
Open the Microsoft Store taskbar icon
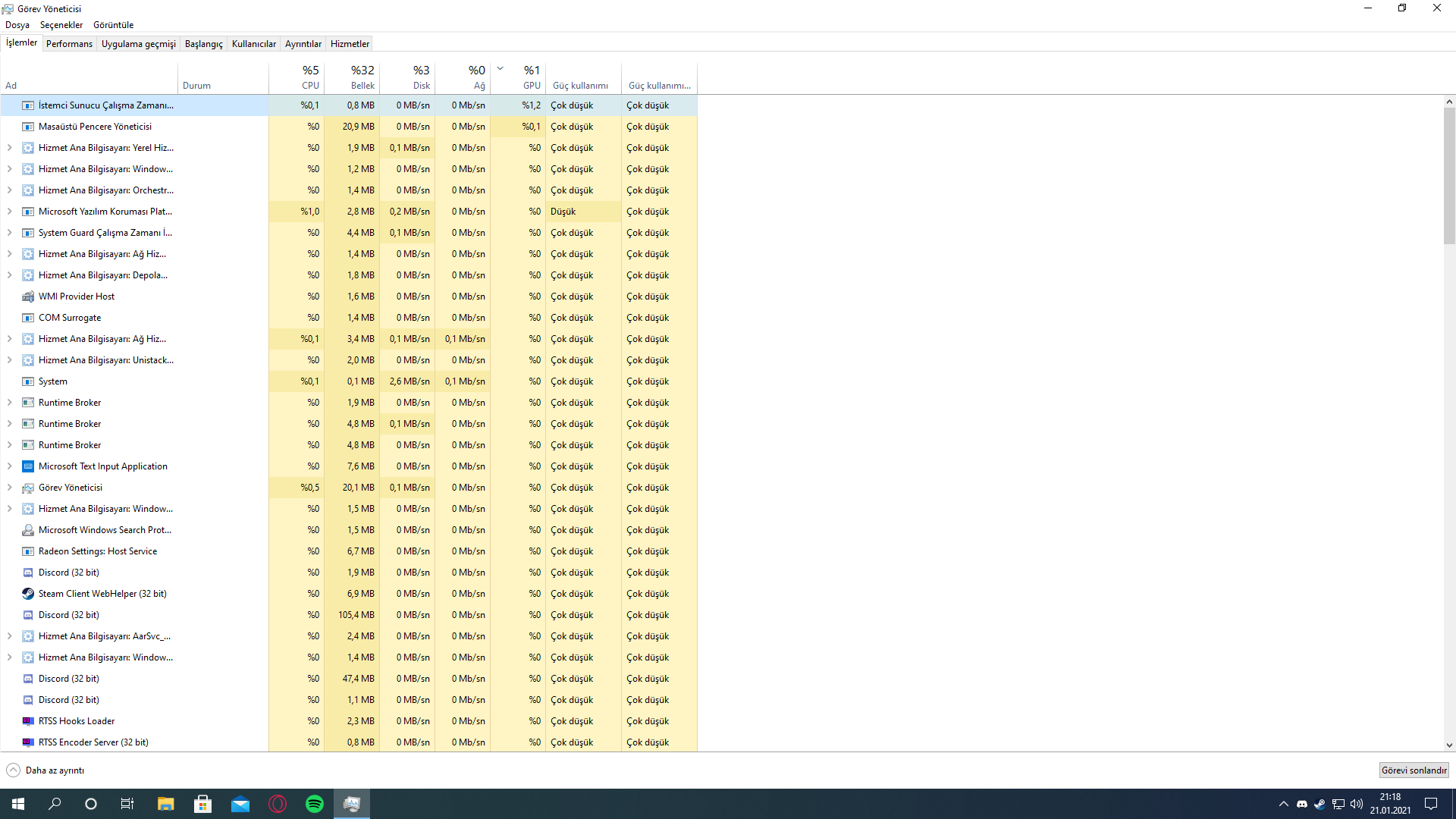click(202, 804)
